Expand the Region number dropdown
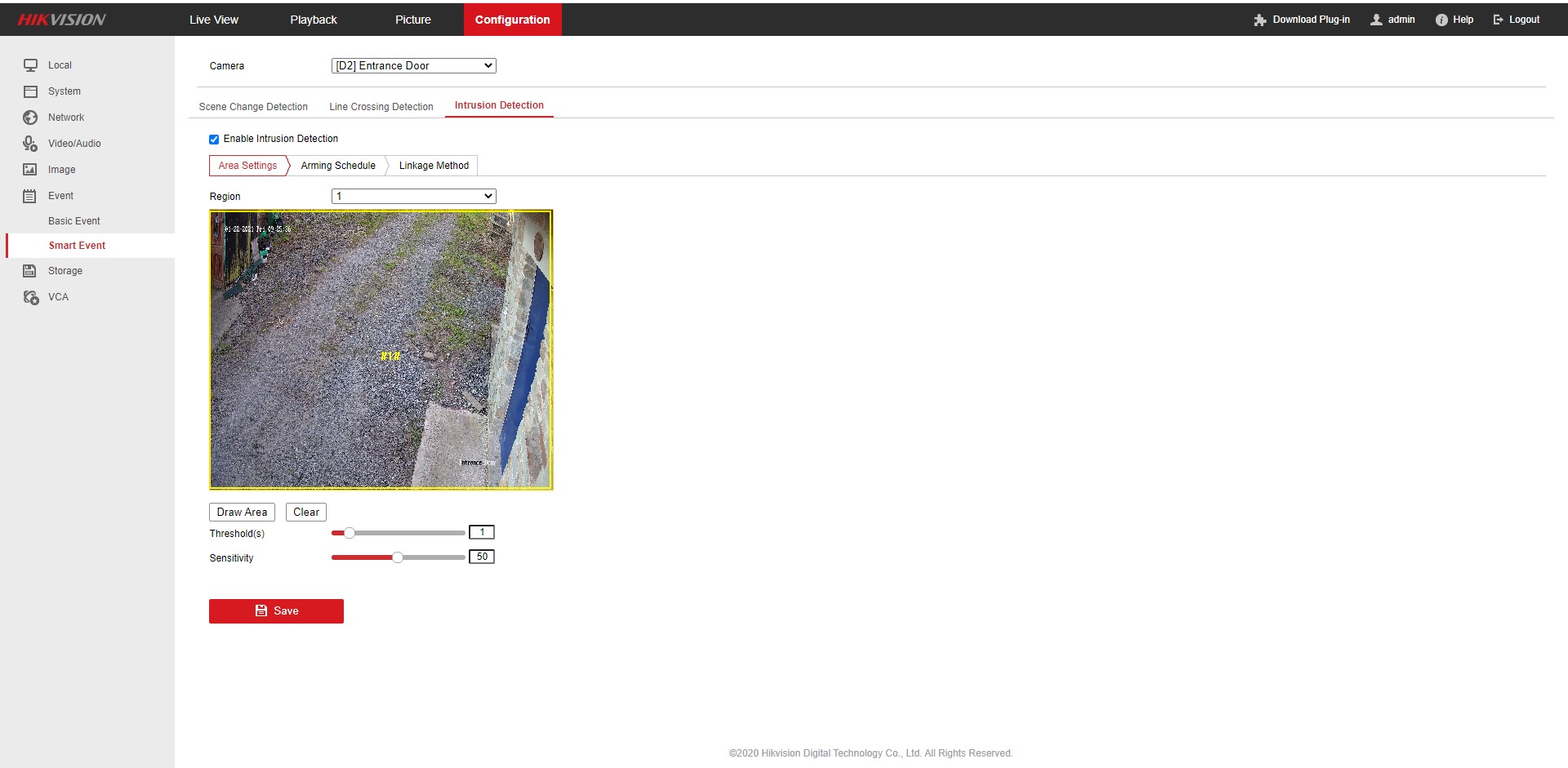 pyautogui.click(x=413, y=197)
